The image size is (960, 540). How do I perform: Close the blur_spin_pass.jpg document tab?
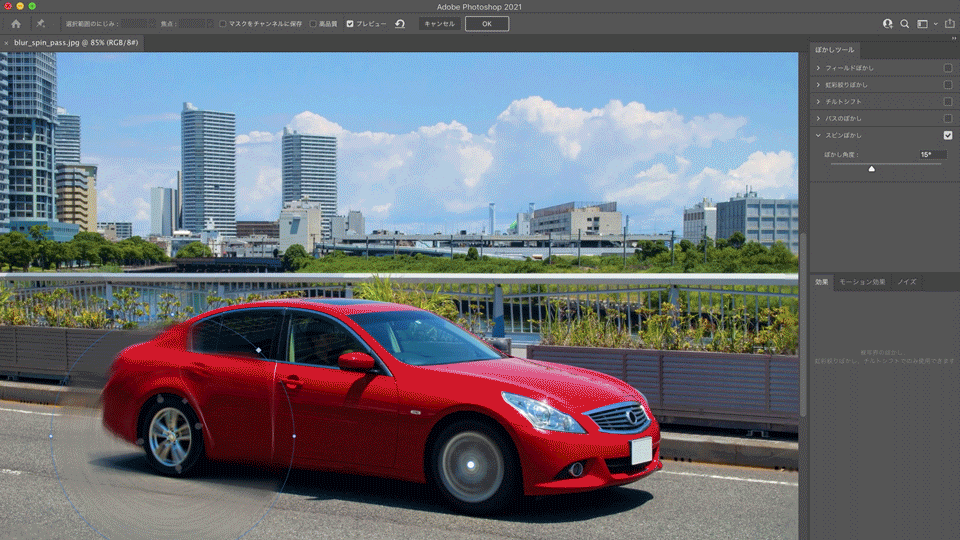[6, 43]
